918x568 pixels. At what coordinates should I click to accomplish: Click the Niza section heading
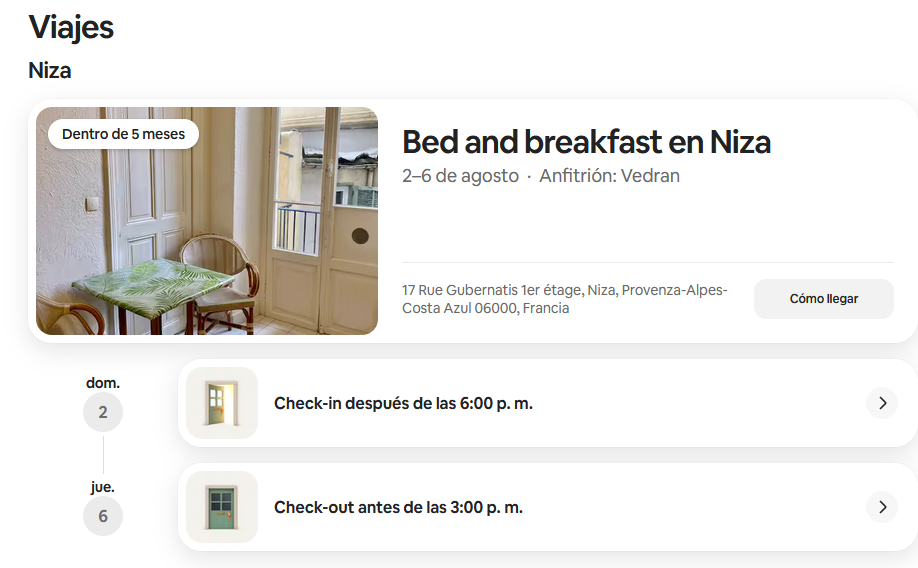pyautogui.click(x=50, y=71)
